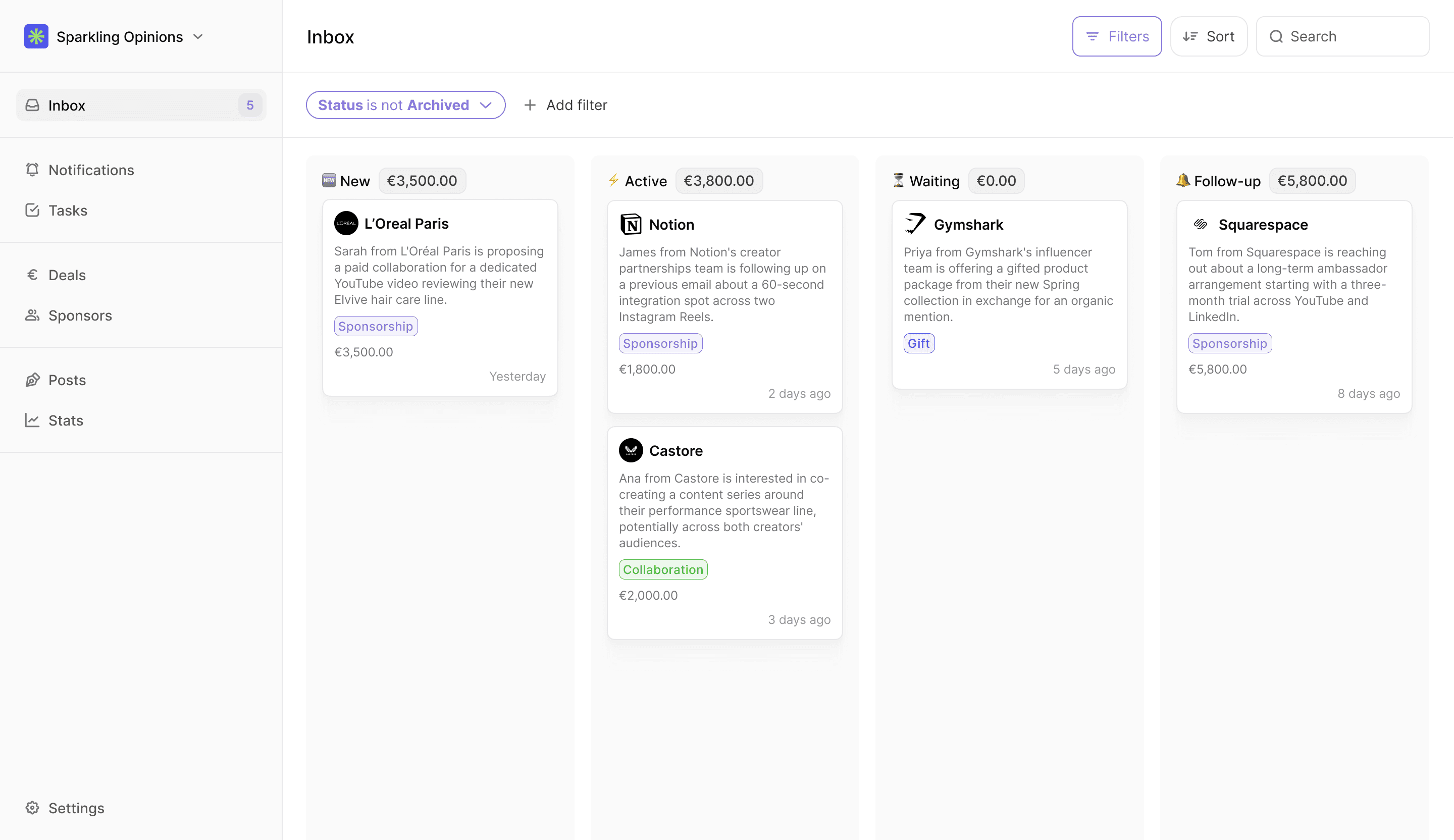Select the Tasks icon in the sidebar

click(32, 210)
